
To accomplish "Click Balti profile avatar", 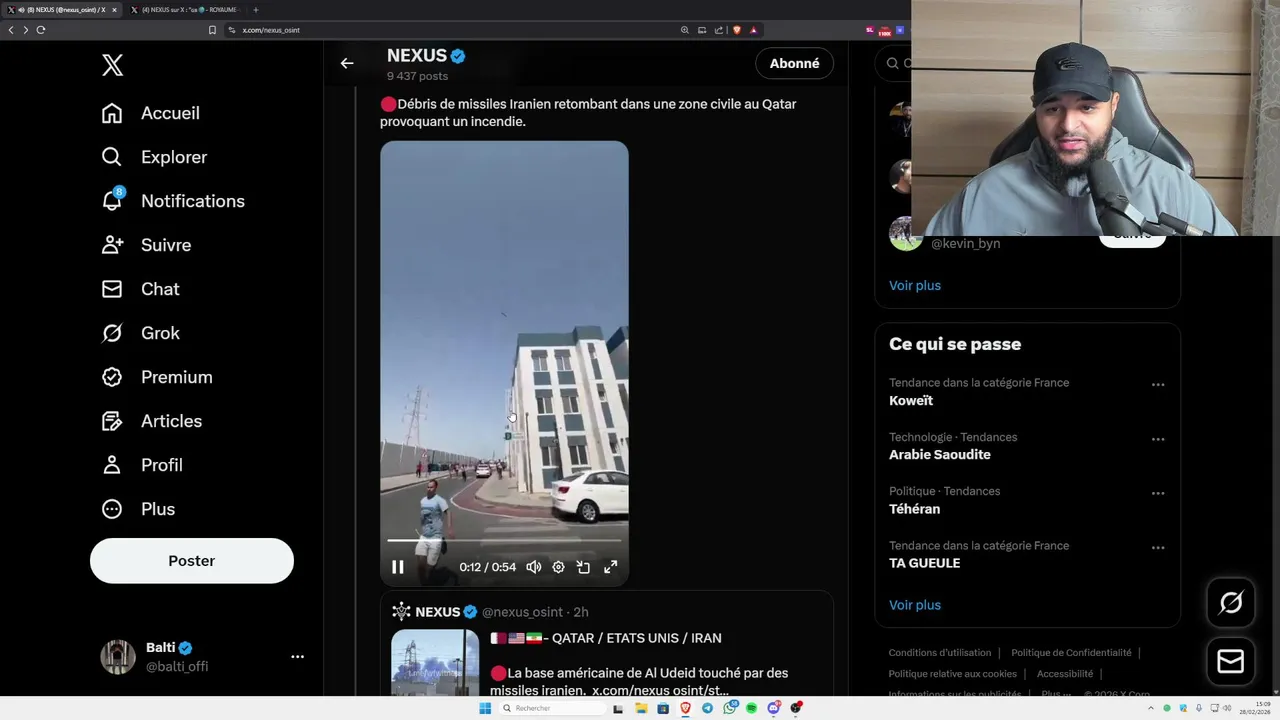I will click(118, 657).
